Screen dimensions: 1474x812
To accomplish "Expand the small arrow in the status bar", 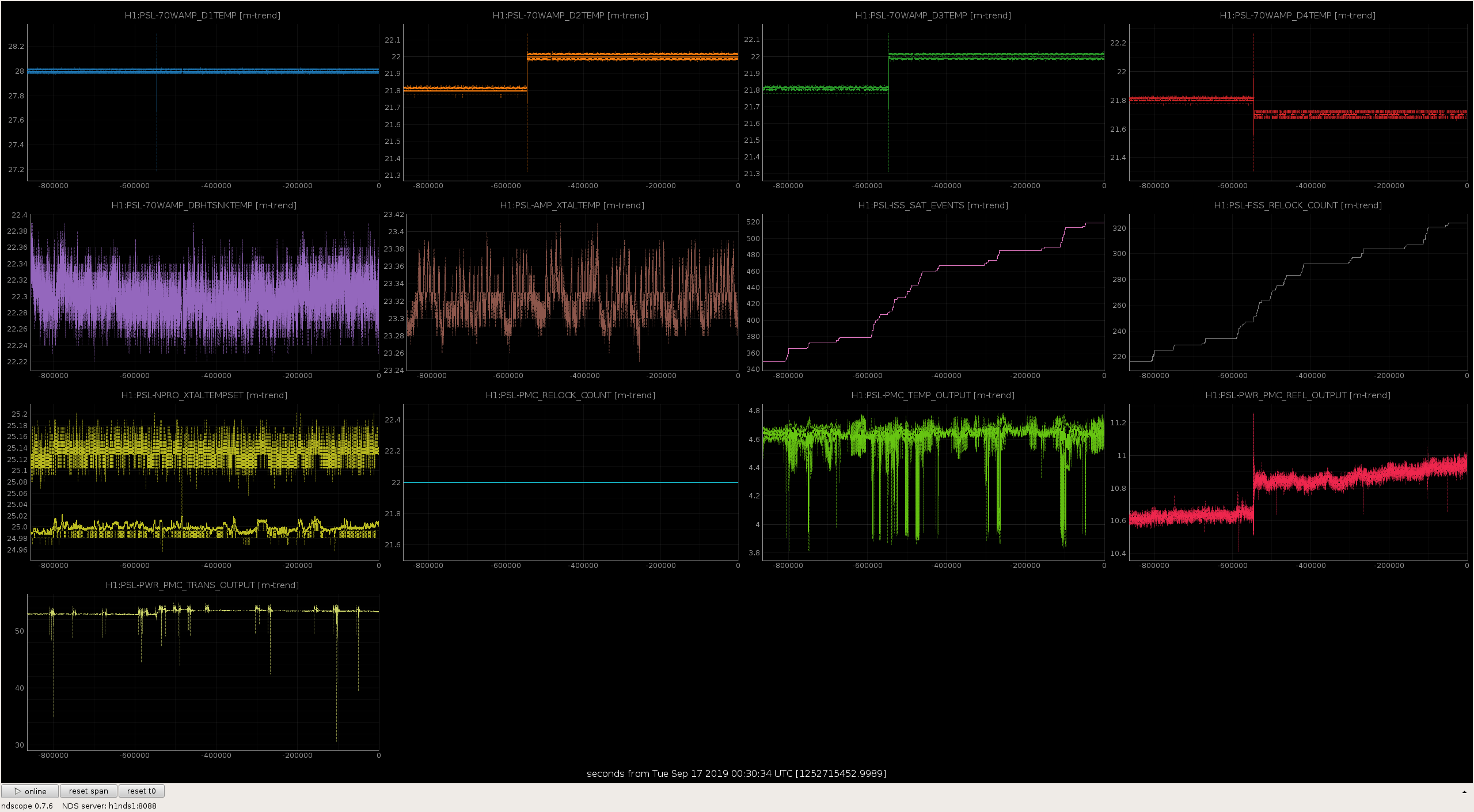I will click(1464, 792).
